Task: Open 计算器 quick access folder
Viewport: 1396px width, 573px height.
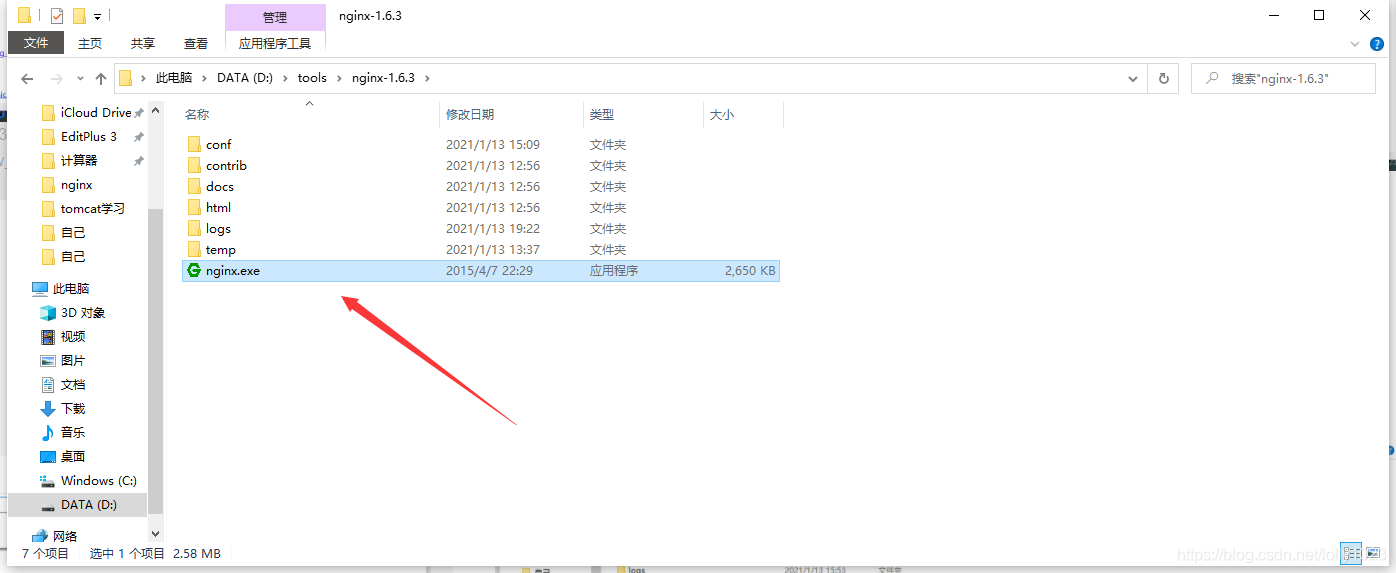Action: pyautogui.click(x=69, y=160)
